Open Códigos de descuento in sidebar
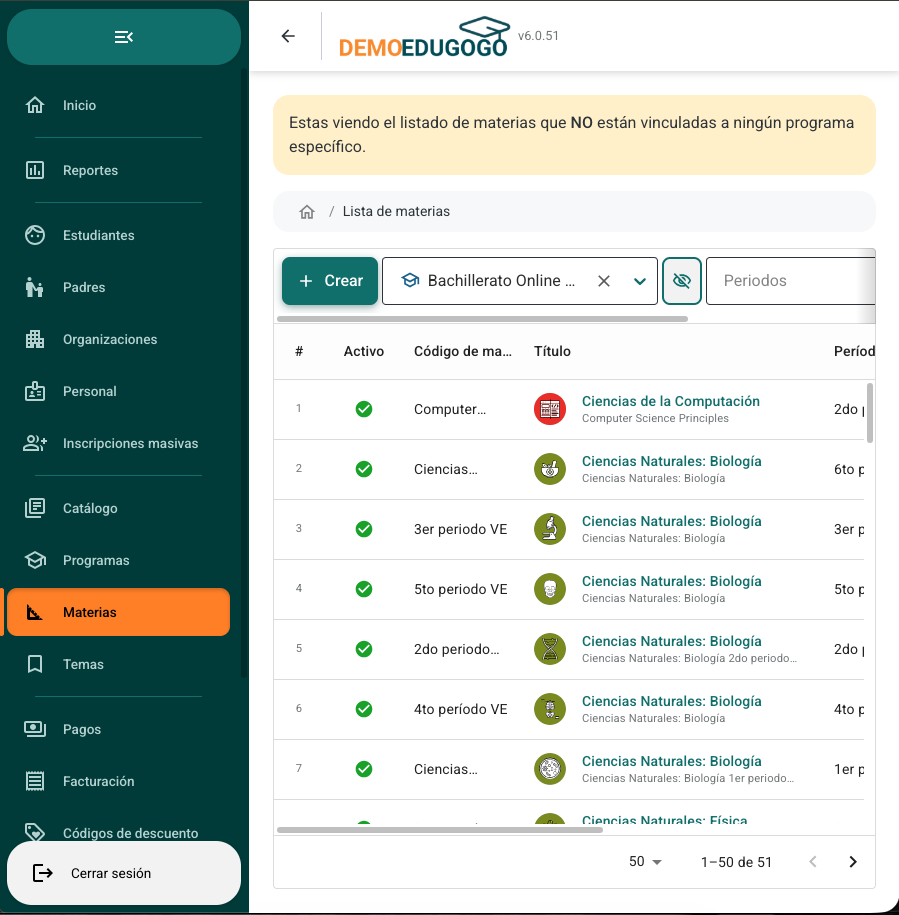The width and height of the screenshot is (899, 915). coord(118,833)
